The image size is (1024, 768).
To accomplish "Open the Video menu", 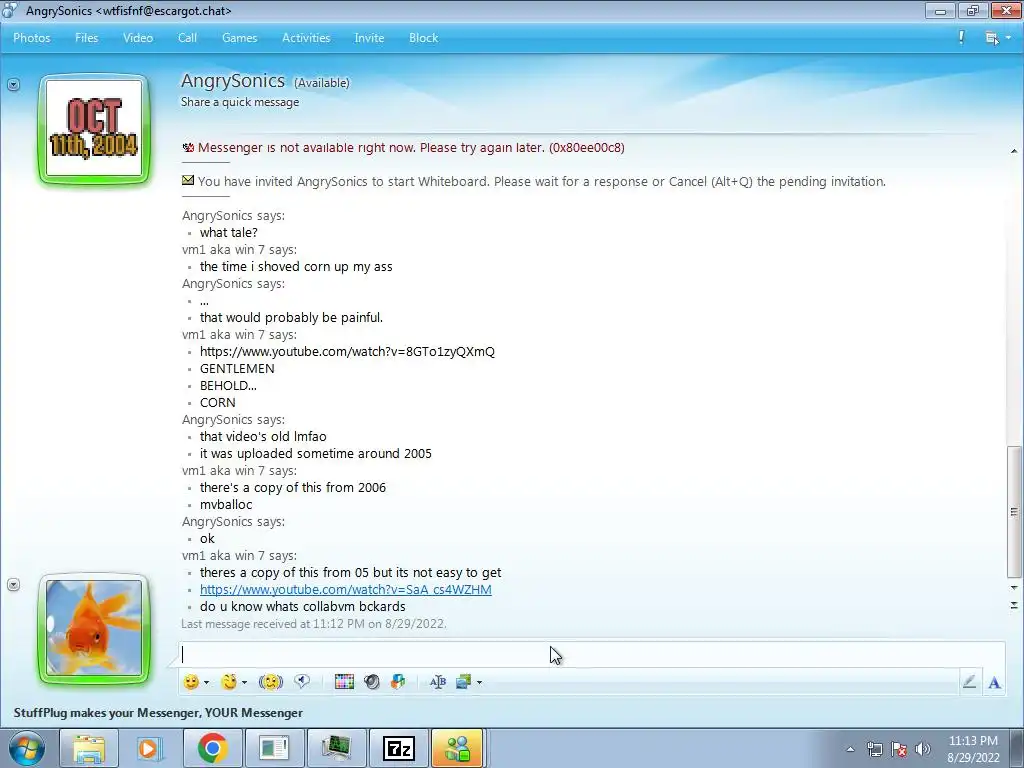I will point(138,38).
